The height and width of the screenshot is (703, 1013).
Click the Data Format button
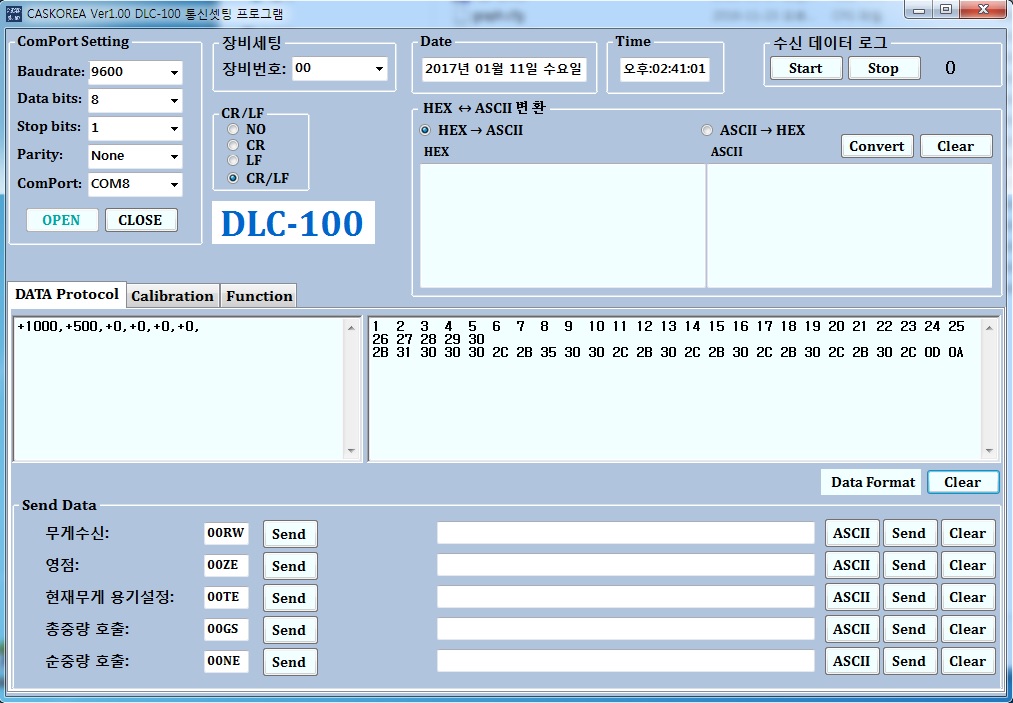click(871, 483)
